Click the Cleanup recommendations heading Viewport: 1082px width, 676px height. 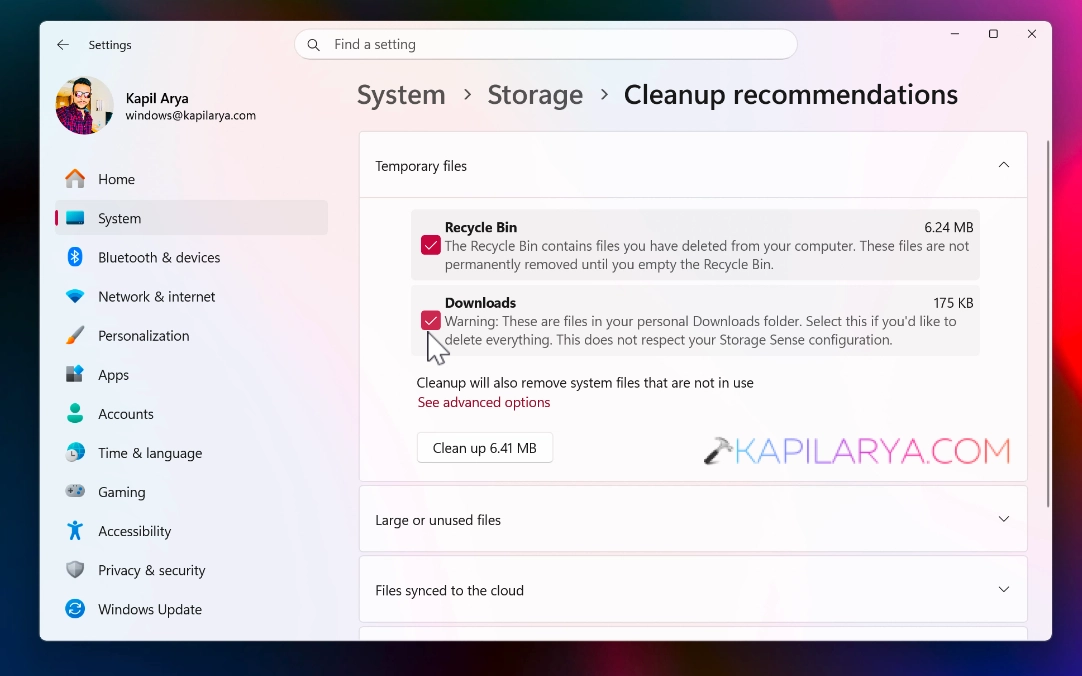point(790,95)
